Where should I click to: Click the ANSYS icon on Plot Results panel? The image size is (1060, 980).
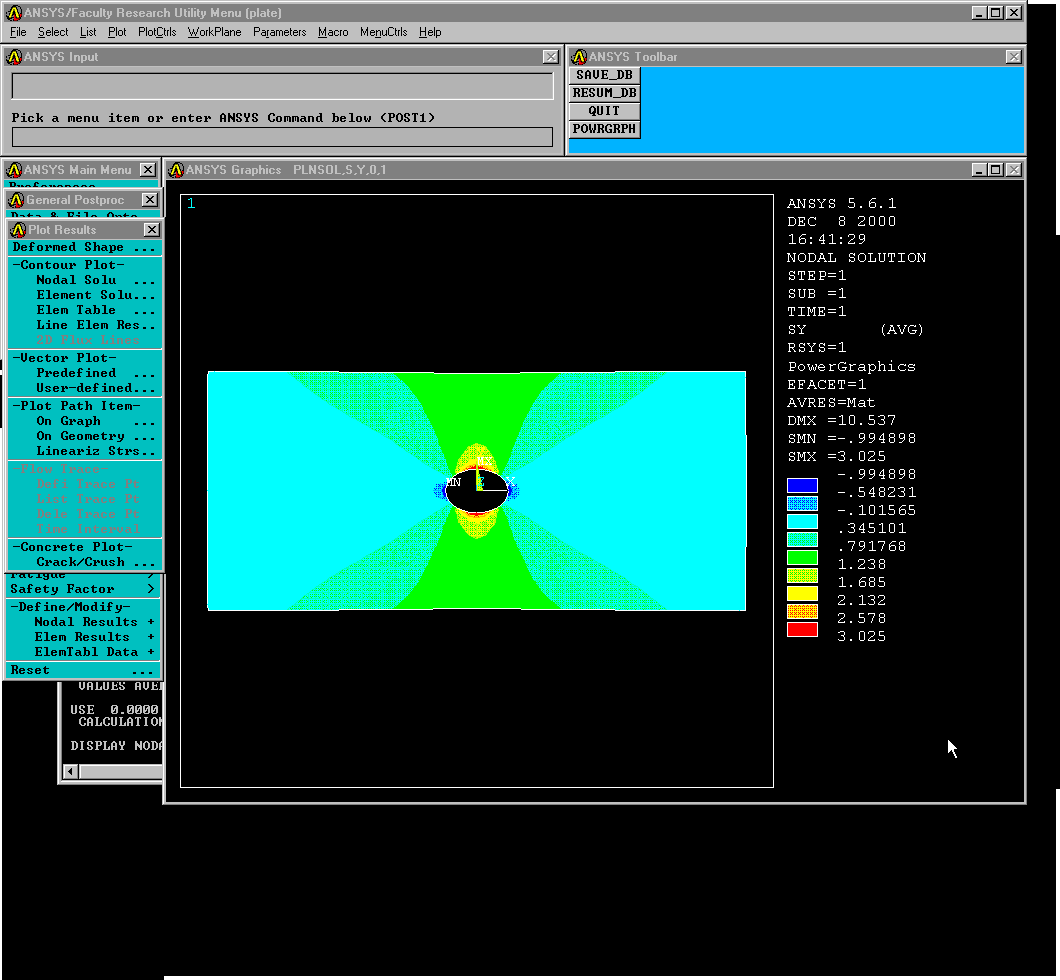[18, 230]
